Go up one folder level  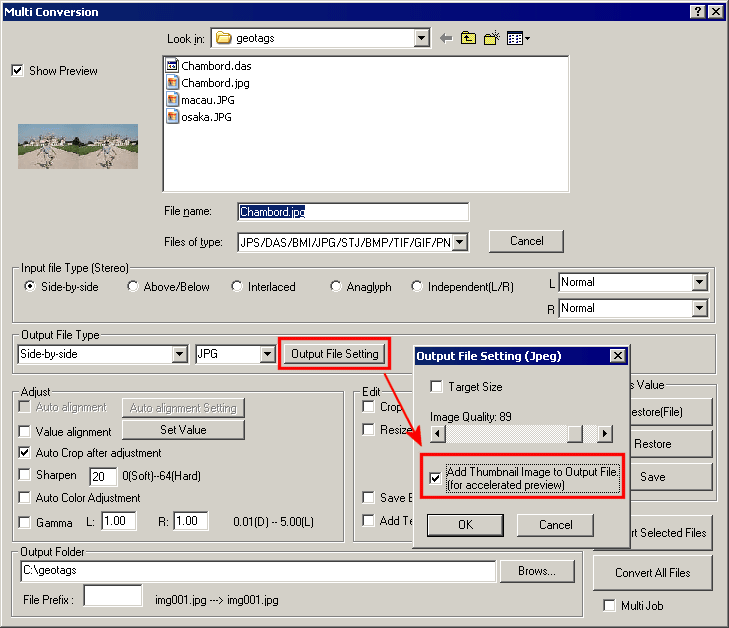tap(468, 39)
